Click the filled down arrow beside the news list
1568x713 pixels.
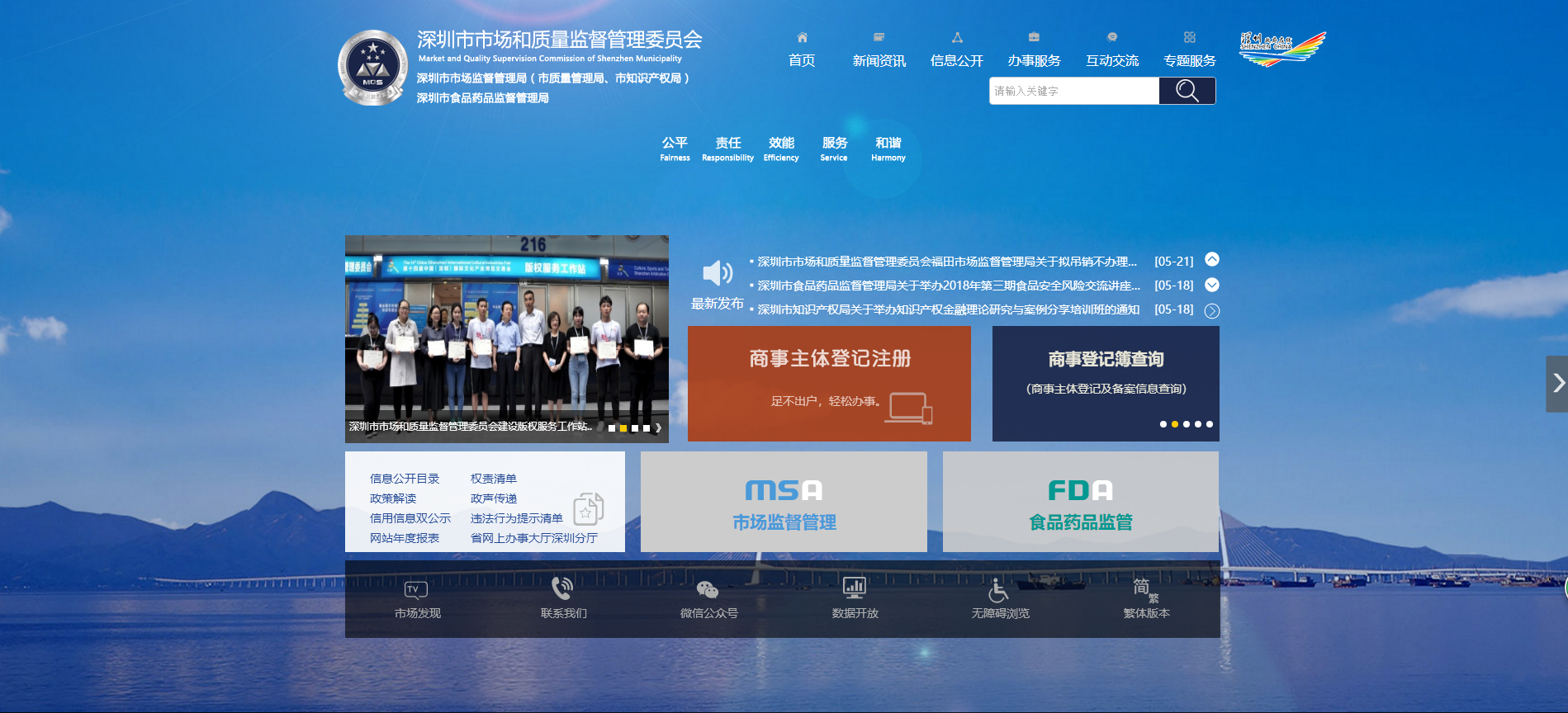(x=1212, y=285)
